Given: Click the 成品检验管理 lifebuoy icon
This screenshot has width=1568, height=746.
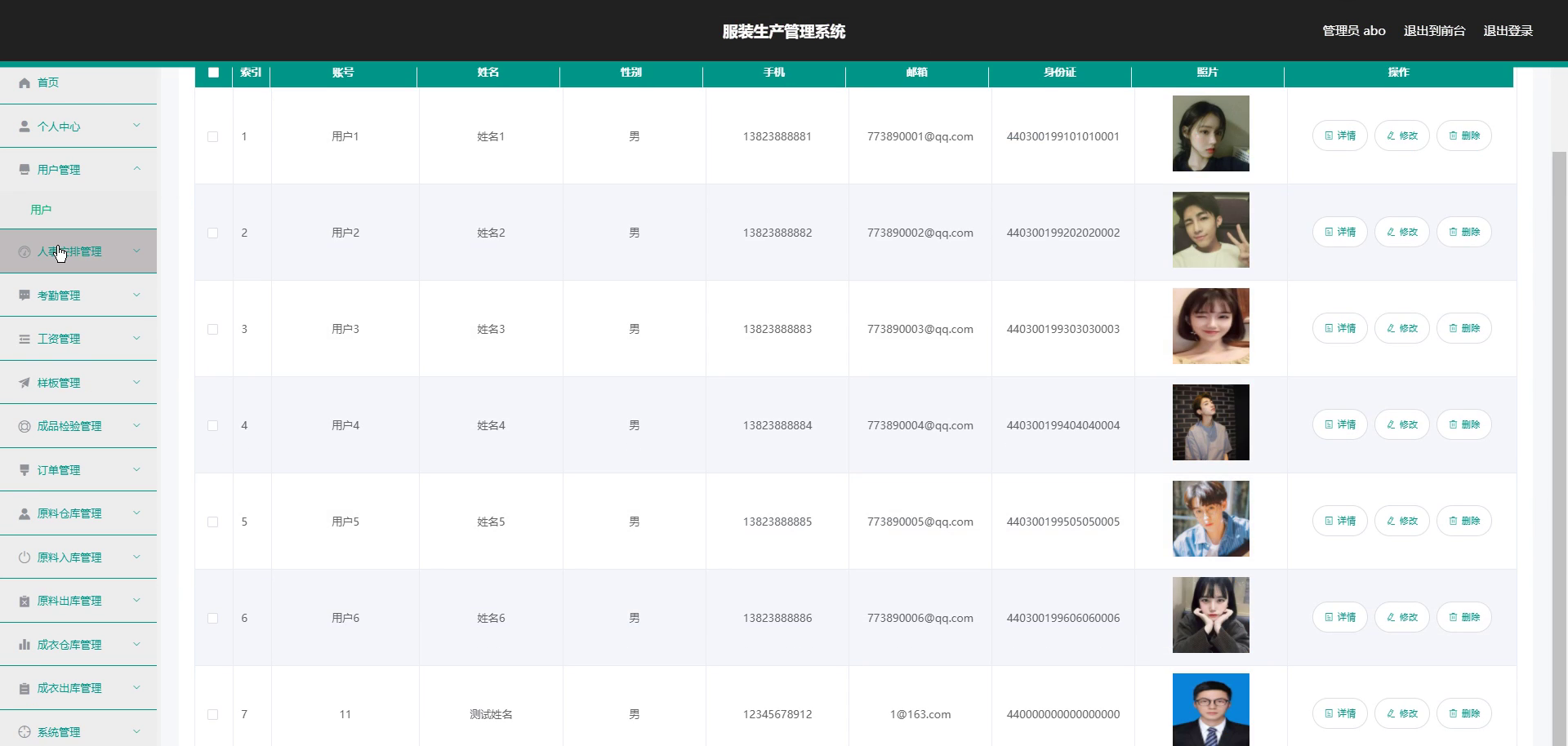Looking at the screenshot, I should [x=24, y=426].
